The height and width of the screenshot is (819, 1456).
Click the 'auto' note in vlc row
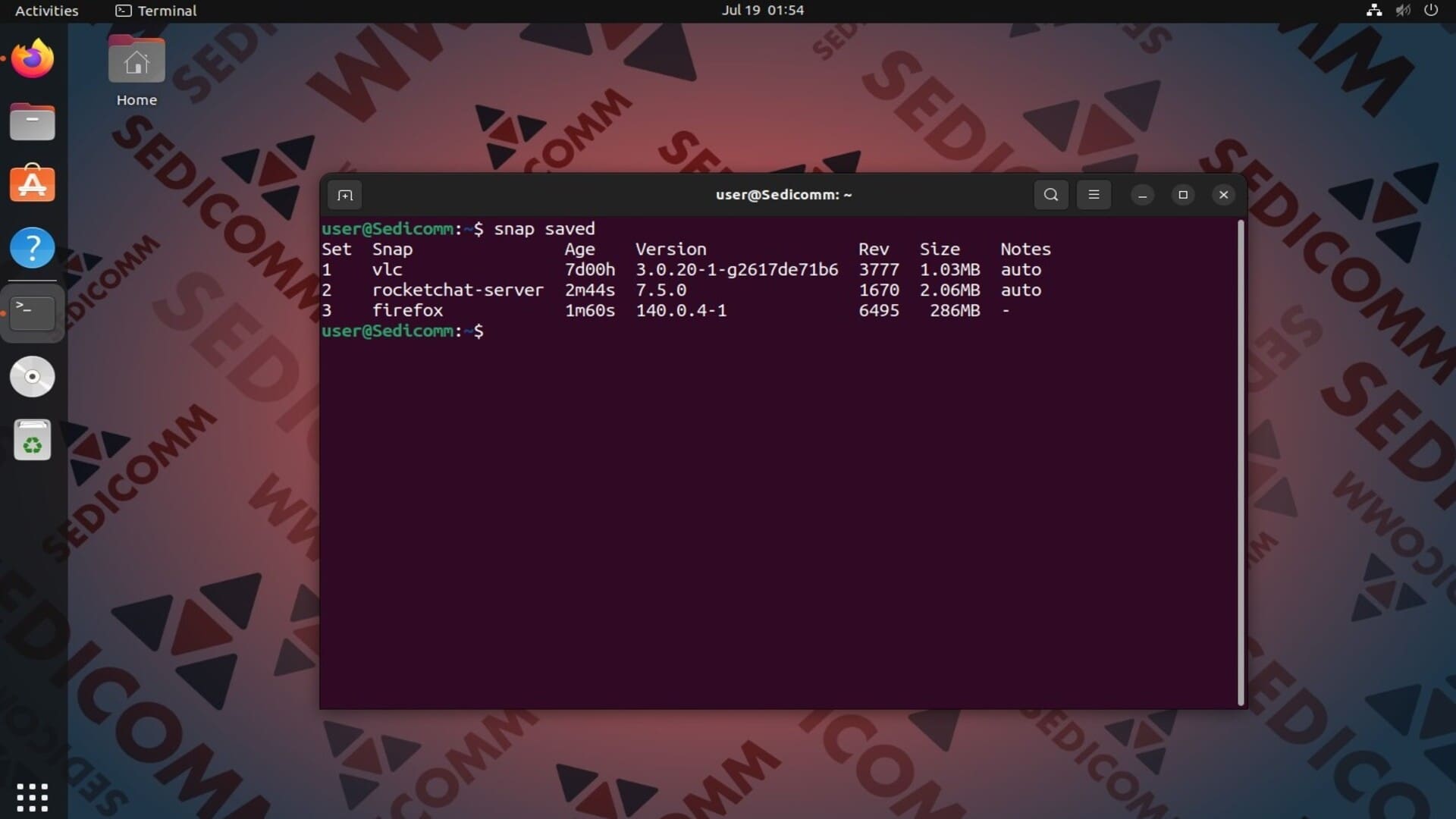click(1021, 270)
